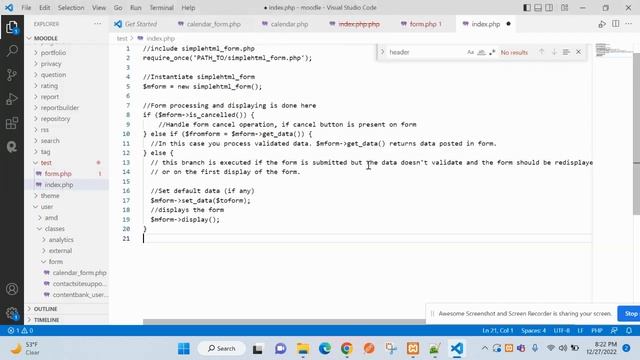Image resolution: width=640 pixels, height=360 pixels.
Task: Collapse the classes folder
Action: (x=54, y=229)
